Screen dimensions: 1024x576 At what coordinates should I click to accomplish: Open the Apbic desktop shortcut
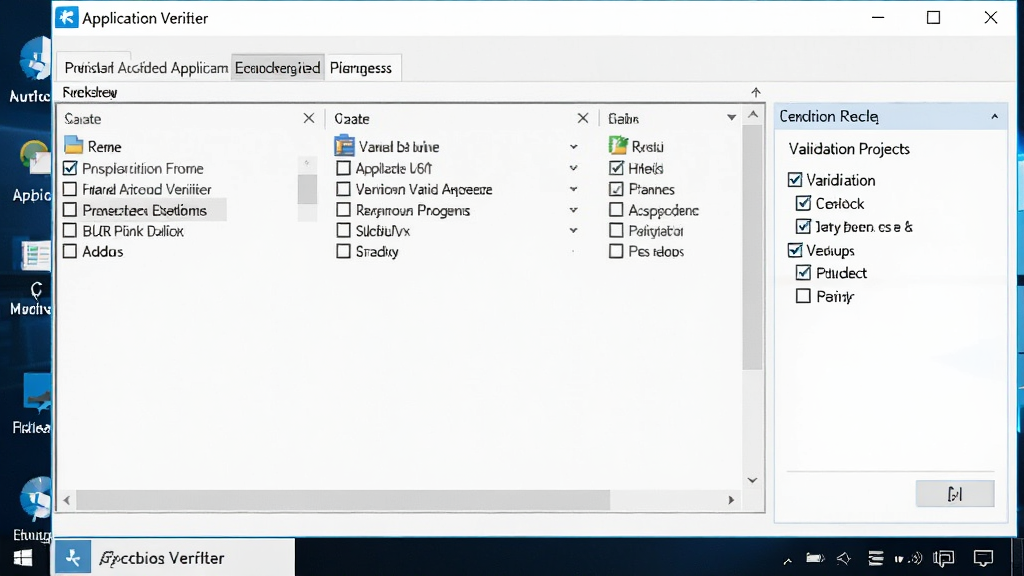coord(33,171)
